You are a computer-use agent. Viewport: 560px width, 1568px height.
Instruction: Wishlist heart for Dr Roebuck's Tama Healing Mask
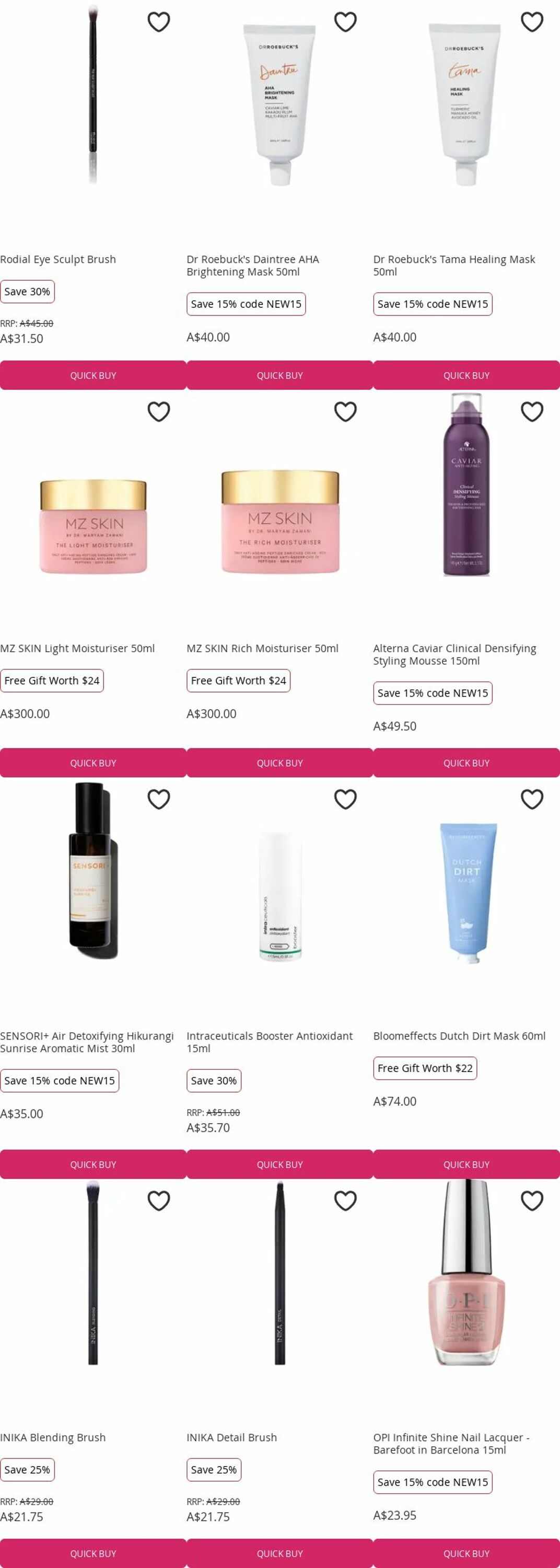(x=532, y=22)
